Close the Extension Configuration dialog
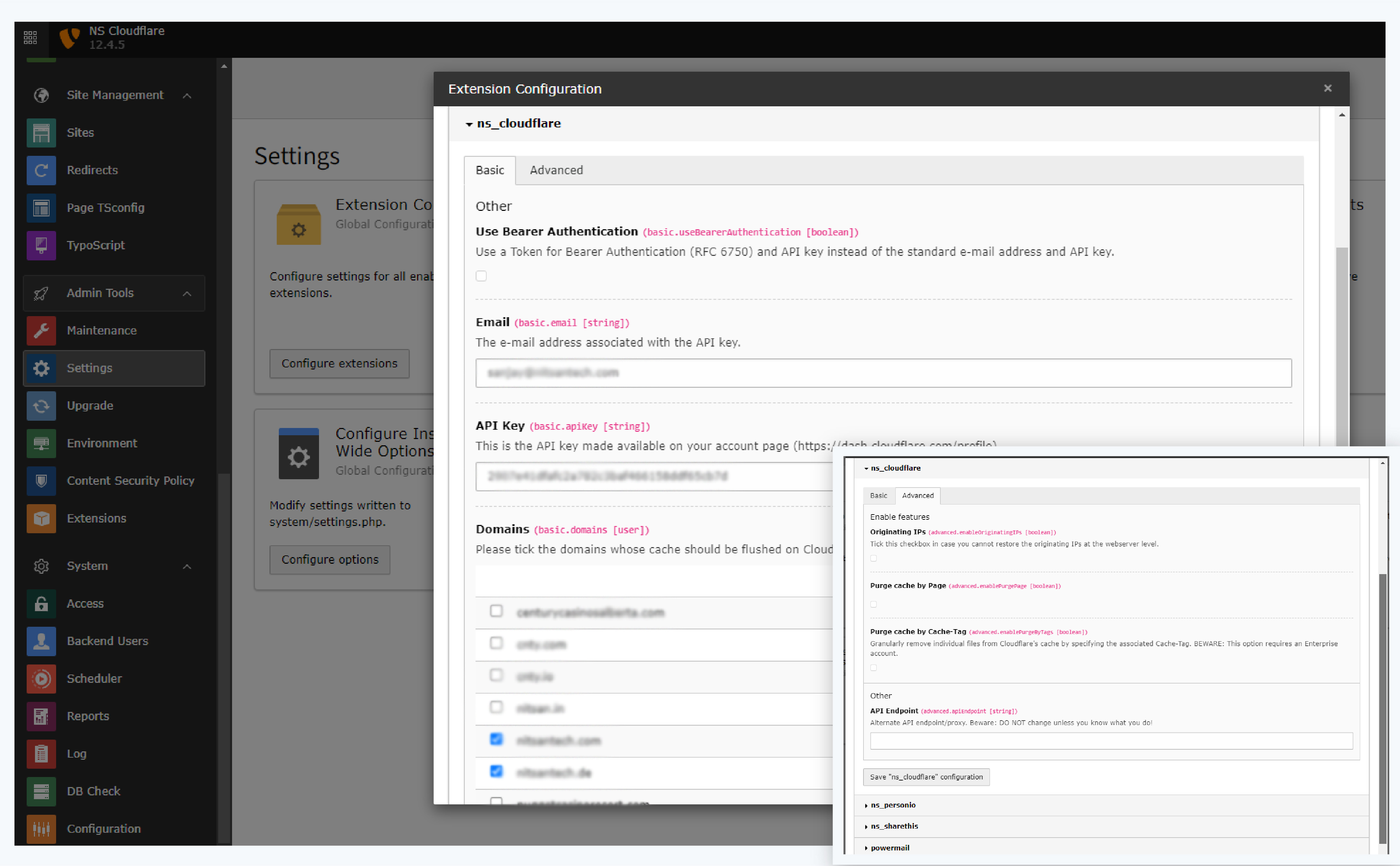Screen dimensions: 1400x866 coord(1328,88)
